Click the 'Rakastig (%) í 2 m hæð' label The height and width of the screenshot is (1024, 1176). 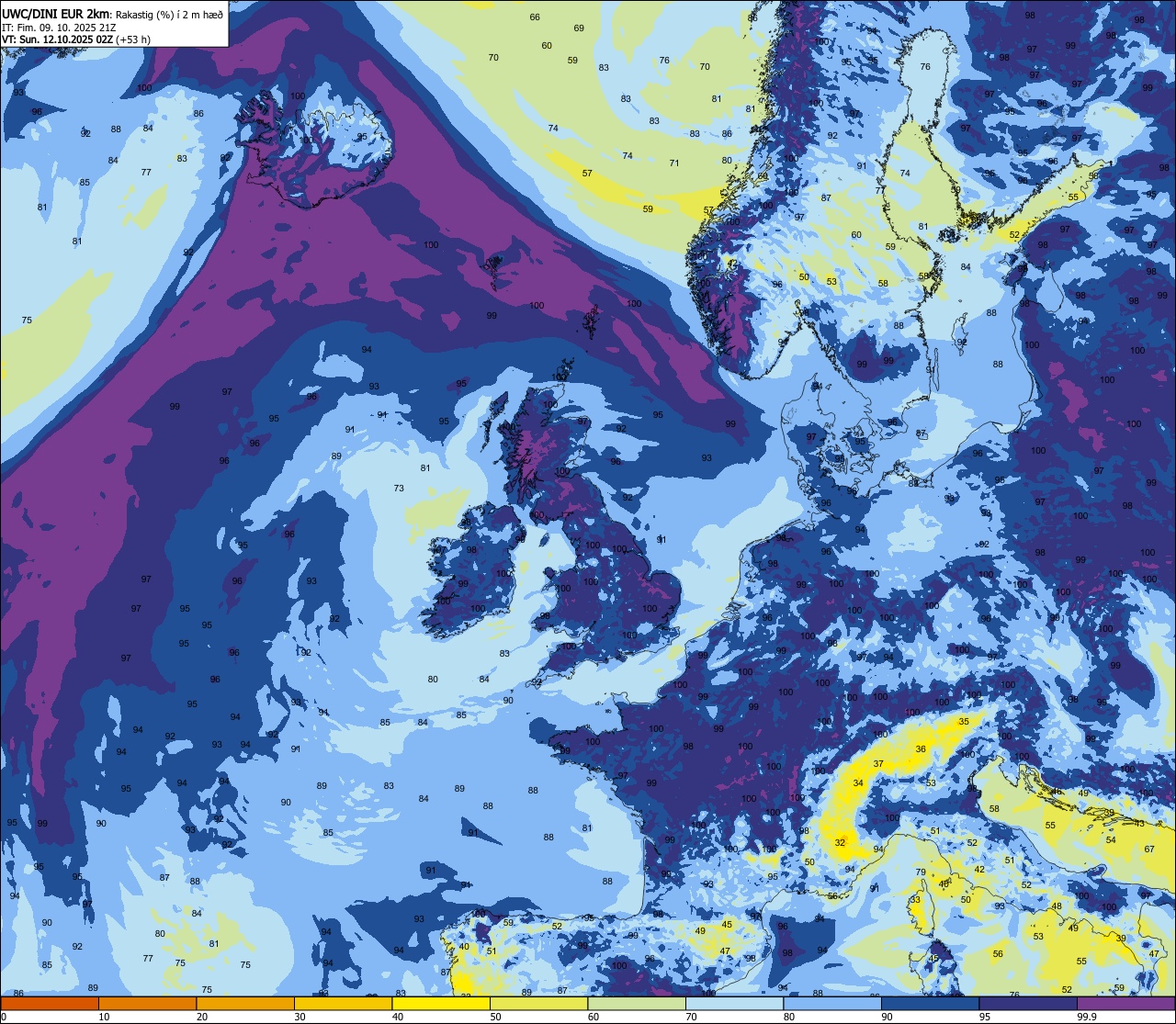click(x=170, y=15)
